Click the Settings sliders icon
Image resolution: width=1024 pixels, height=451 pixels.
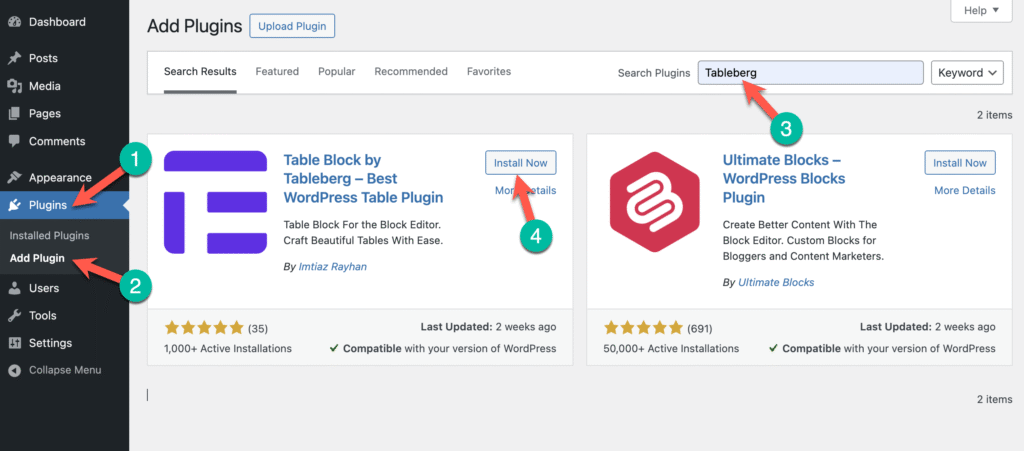14,343
